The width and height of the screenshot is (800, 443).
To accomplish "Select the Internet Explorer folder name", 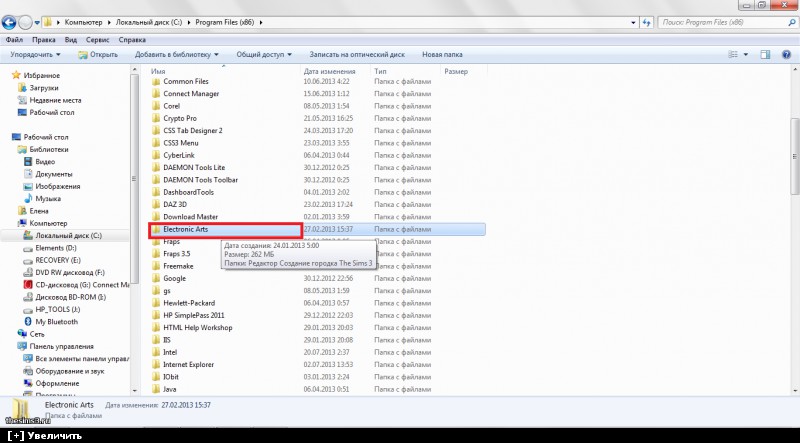I will (x=189, y=364).
